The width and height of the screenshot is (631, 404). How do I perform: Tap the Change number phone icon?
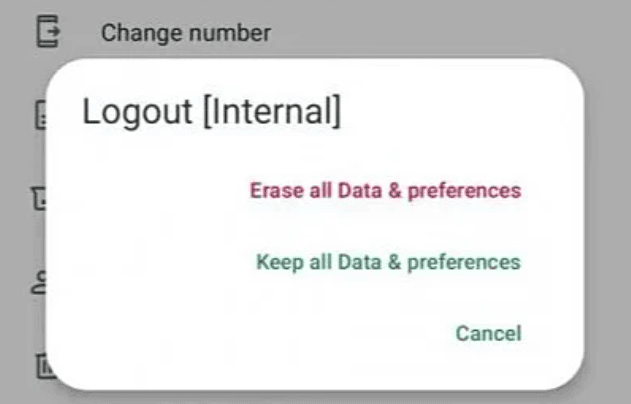[x=47, y=32]
